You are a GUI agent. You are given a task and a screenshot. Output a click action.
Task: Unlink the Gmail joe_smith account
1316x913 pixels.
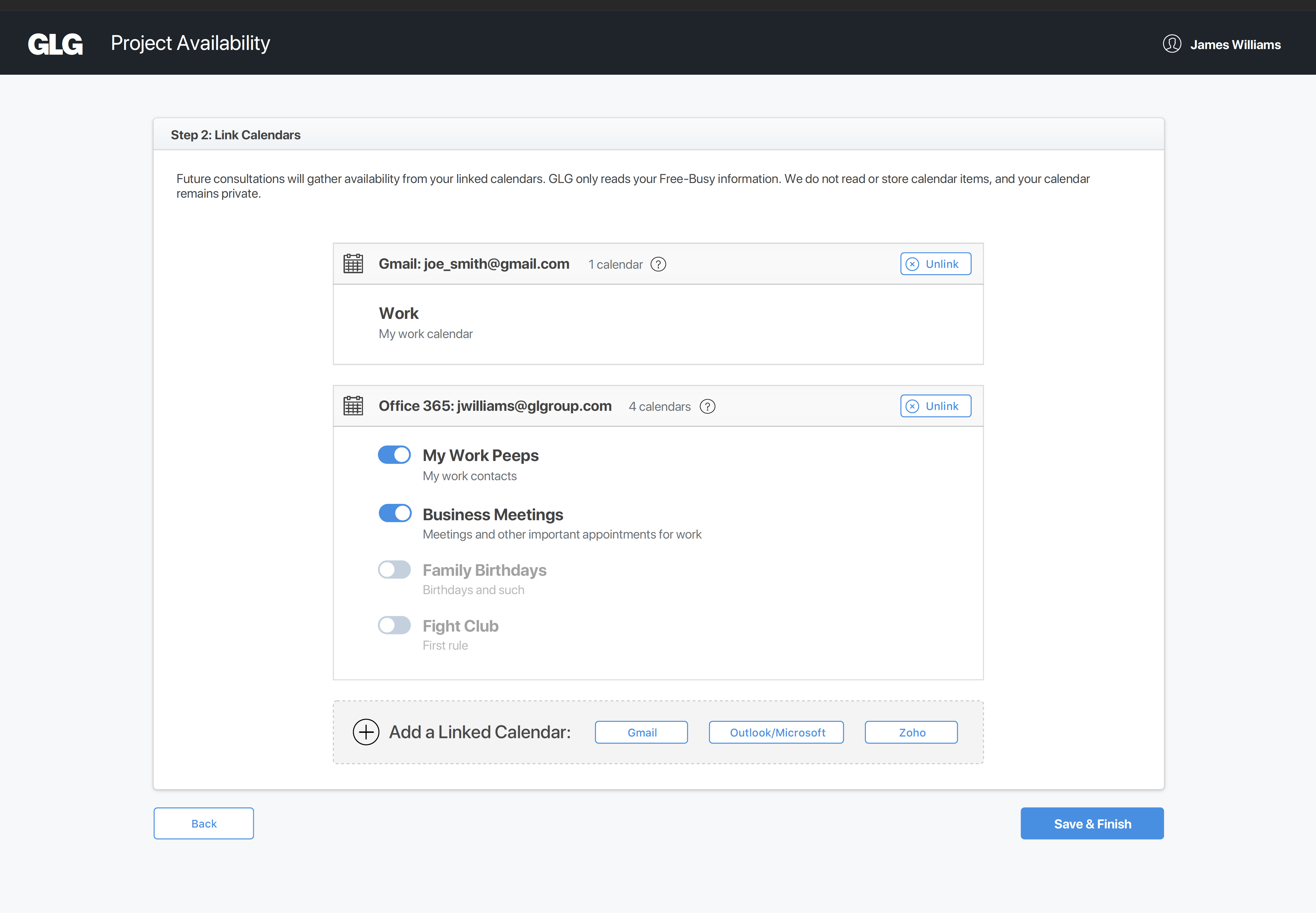[936, 264]
